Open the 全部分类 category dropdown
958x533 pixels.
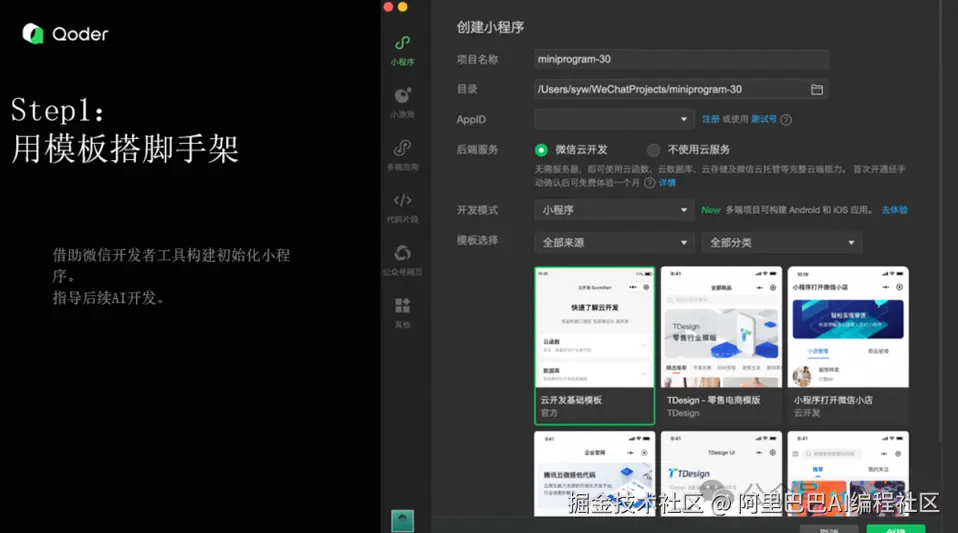781,243
